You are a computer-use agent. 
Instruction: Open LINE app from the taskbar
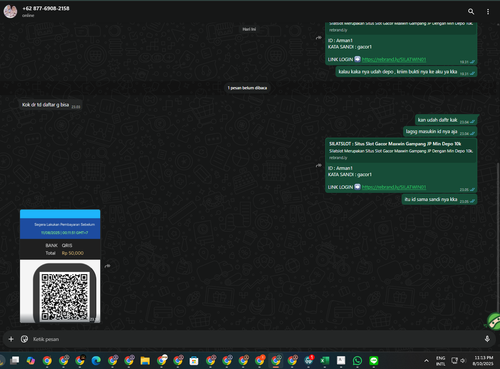point(374,360)
